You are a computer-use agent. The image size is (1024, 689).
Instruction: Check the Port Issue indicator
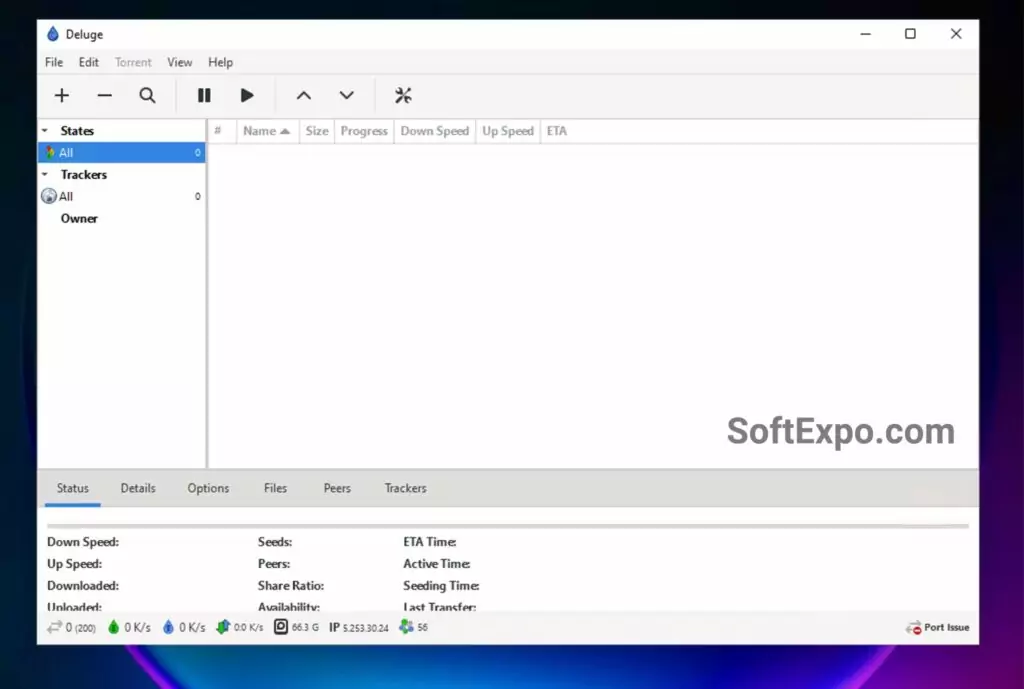(936, 627)
